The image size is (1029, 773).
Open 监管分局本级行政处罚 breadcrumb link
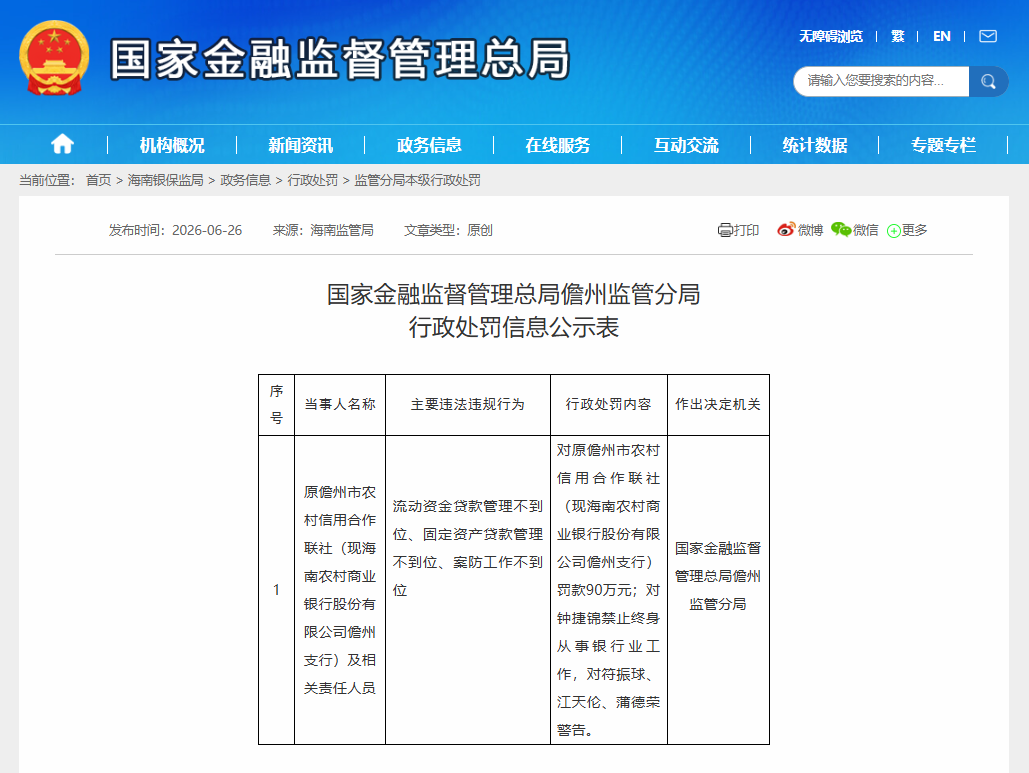(x=417, y=180)
